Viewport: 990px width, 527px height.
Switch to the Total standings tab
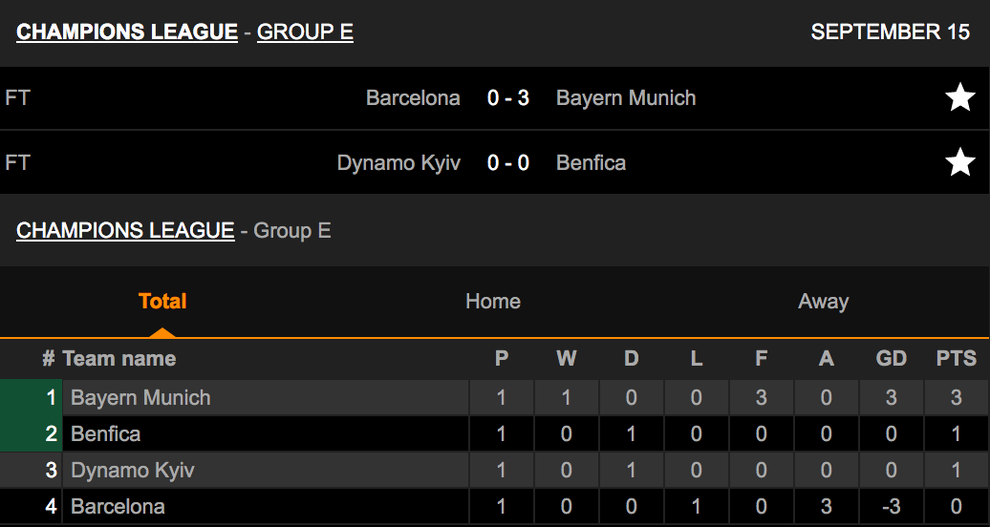[163, 301]
